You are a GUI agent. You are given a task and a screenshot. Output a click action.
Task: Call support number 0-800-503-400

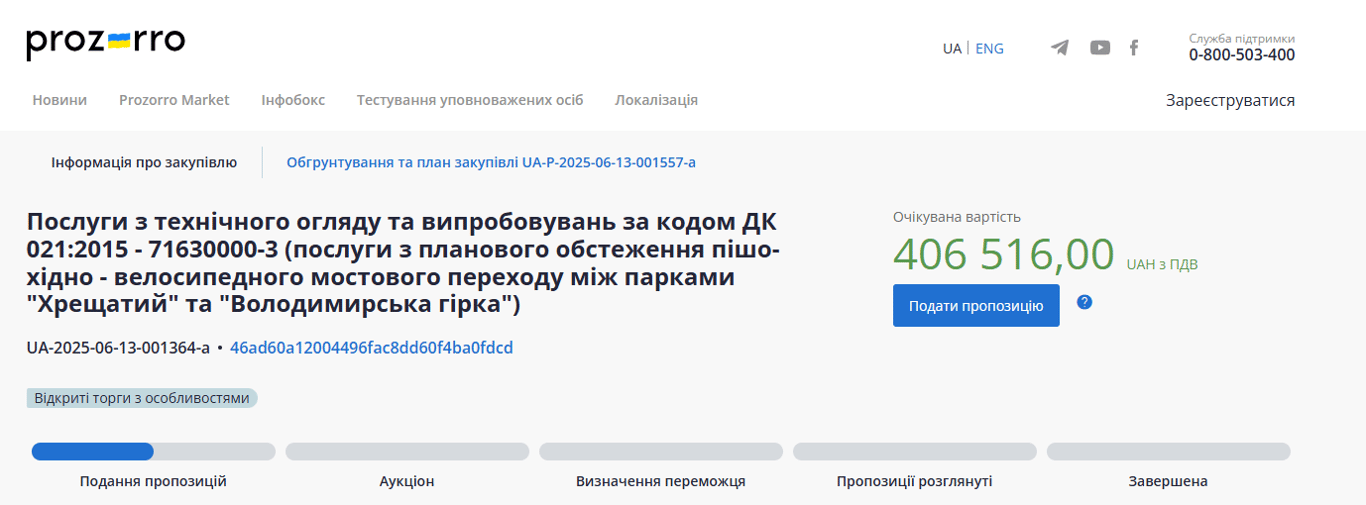(x=1241, y=55)
